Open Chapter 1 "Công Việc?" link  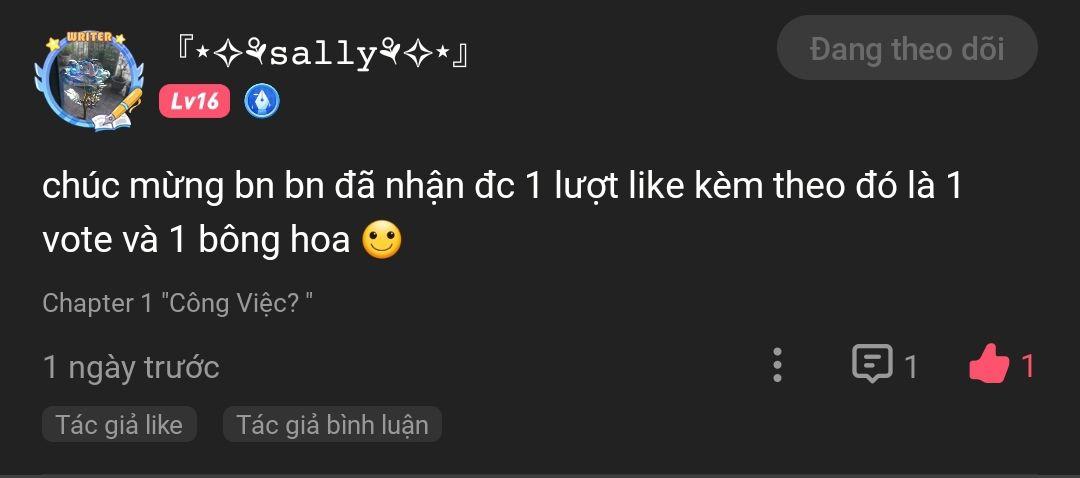click(178, 304)
